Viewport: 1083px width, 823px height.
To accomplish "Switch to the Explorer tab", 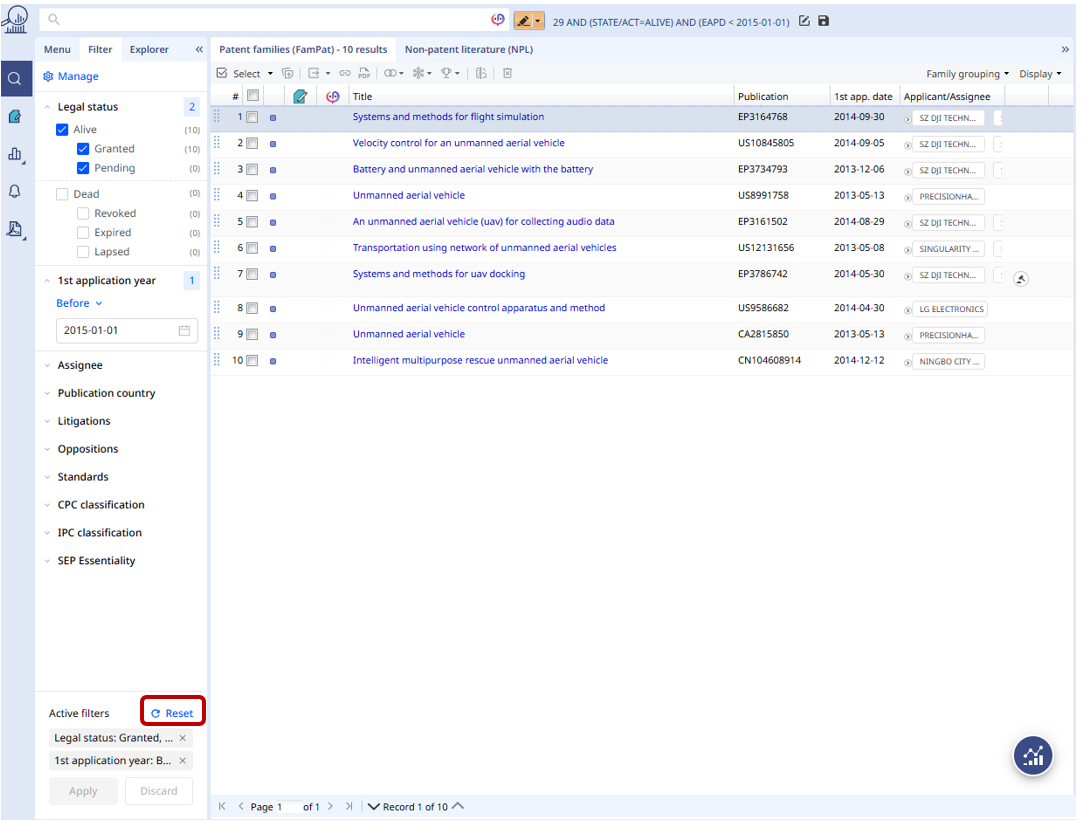I will click(x=149, y=49).
